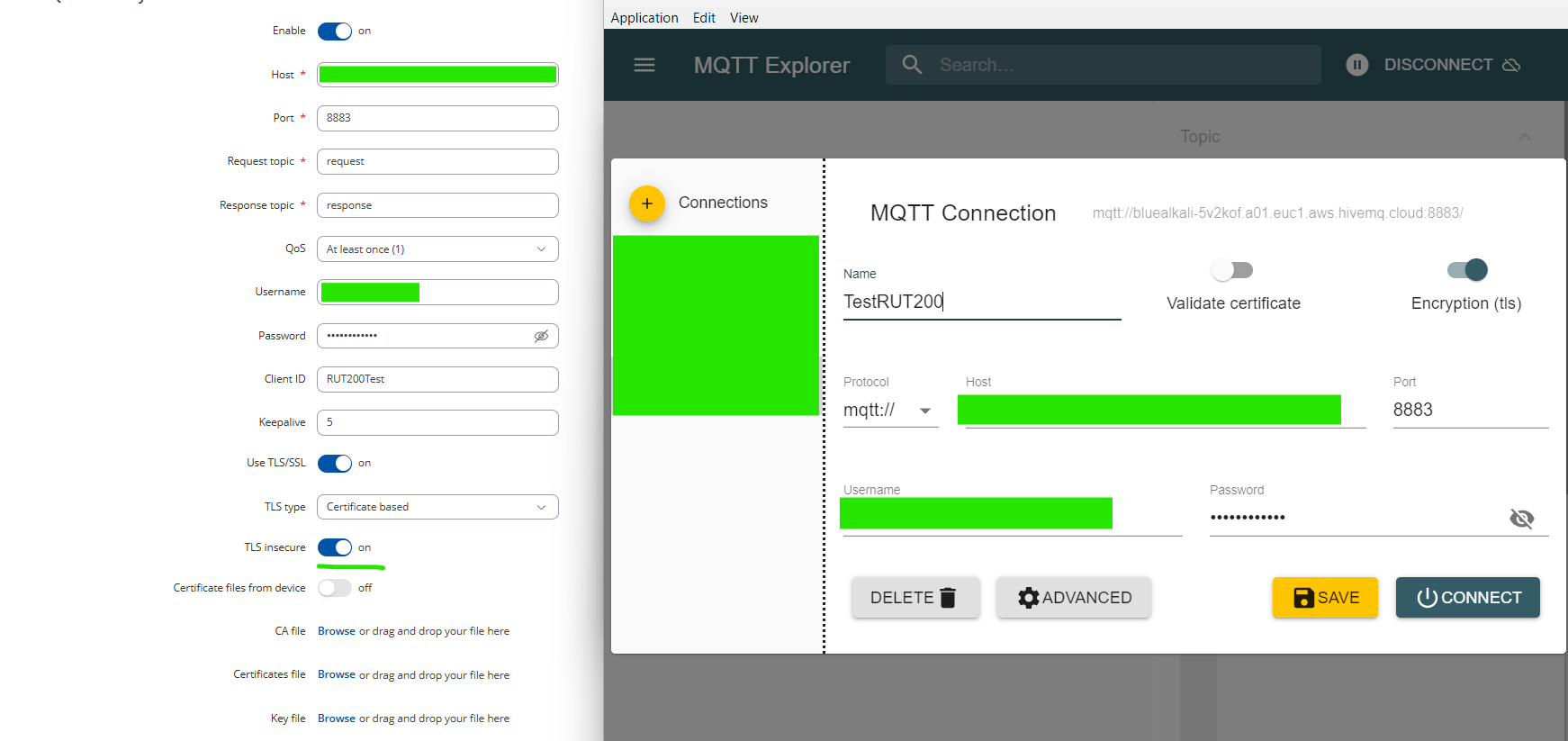The height and width of the screenshot is (741, 1568).
Task: Click the cloud-off icon next to Disconnect
Action: click(1512, 65)
